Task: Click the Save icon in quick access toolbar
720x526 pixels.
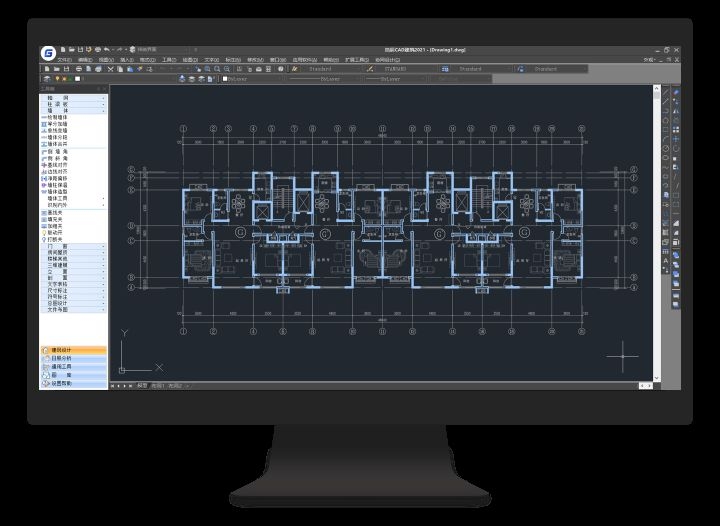Action: pyautogui.click(x=80, y=48)
